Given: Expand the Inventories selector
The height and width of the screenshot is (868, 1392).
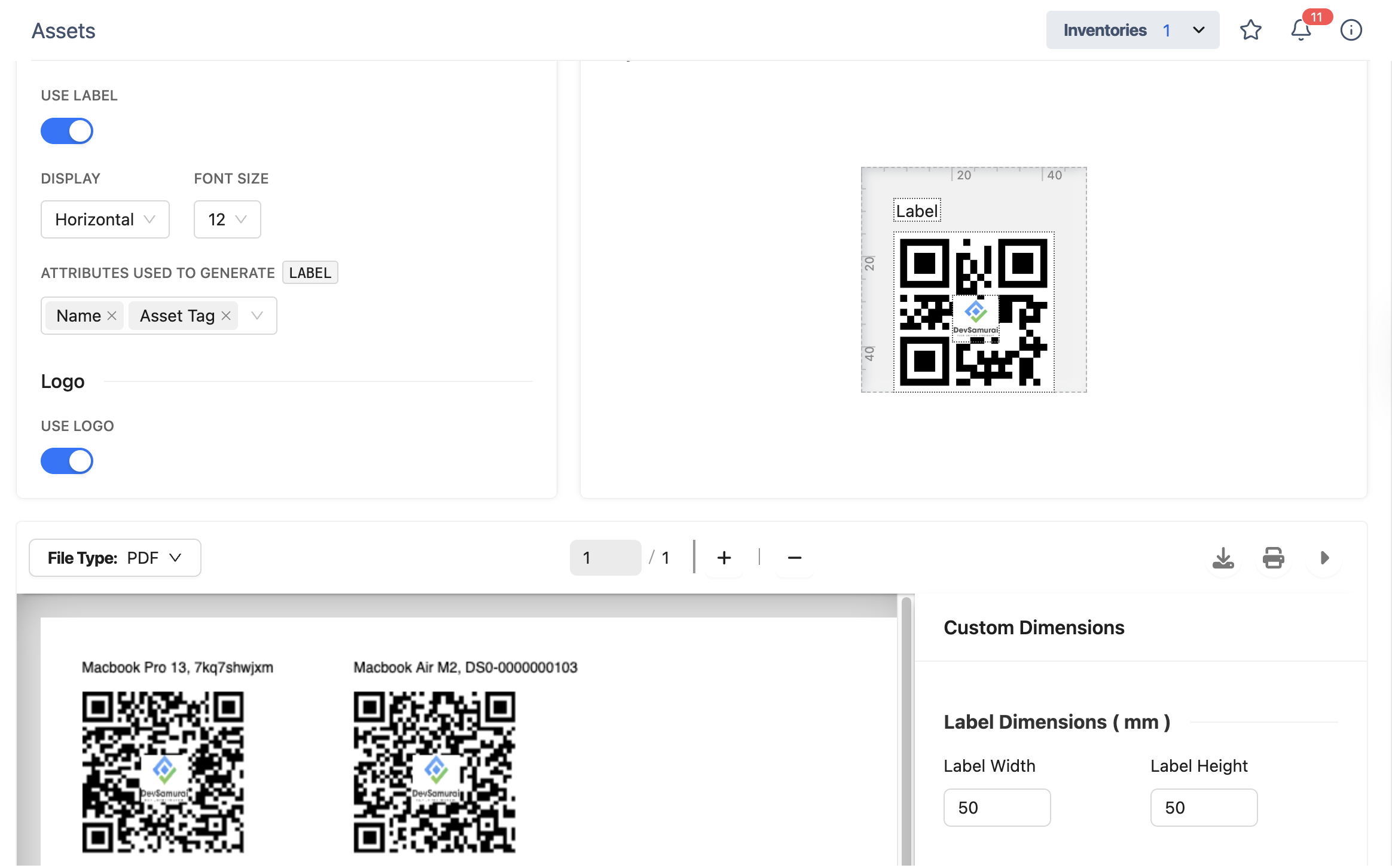Looking at the screenshot, I should (1132, 30).
